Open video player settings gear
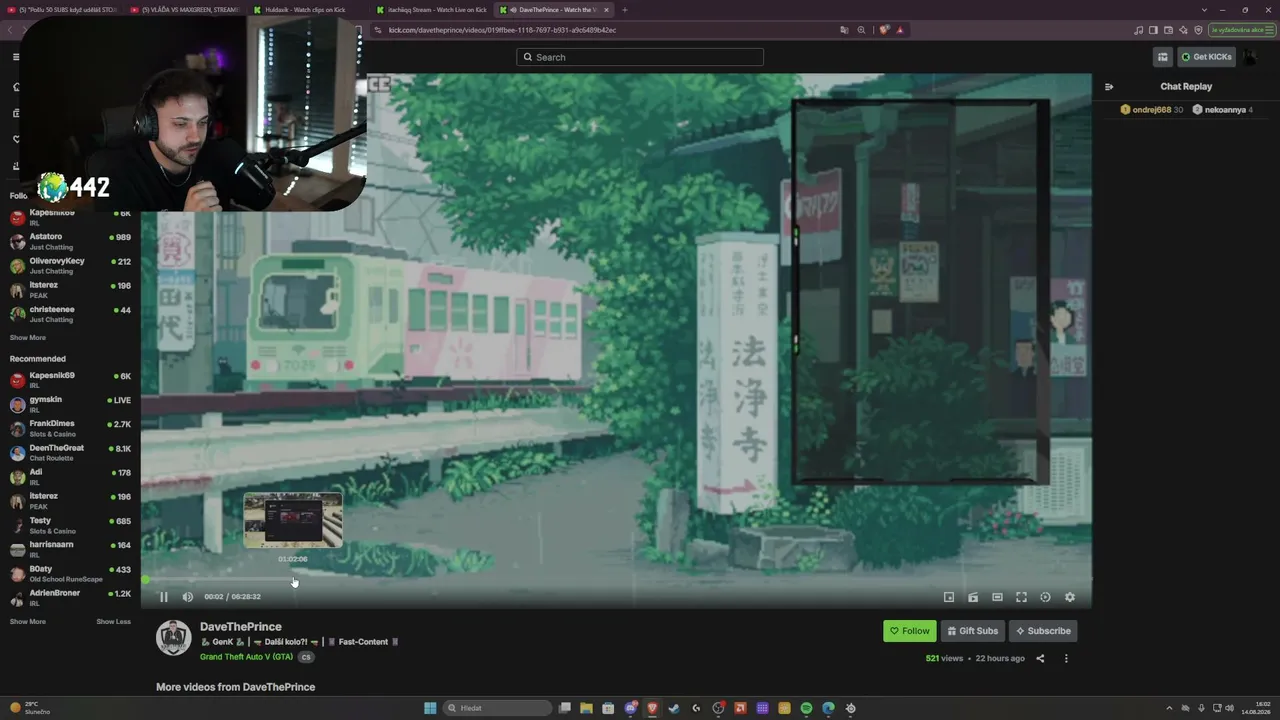Viewport: 1280px width, 720px height. (x=1070, y=597)
